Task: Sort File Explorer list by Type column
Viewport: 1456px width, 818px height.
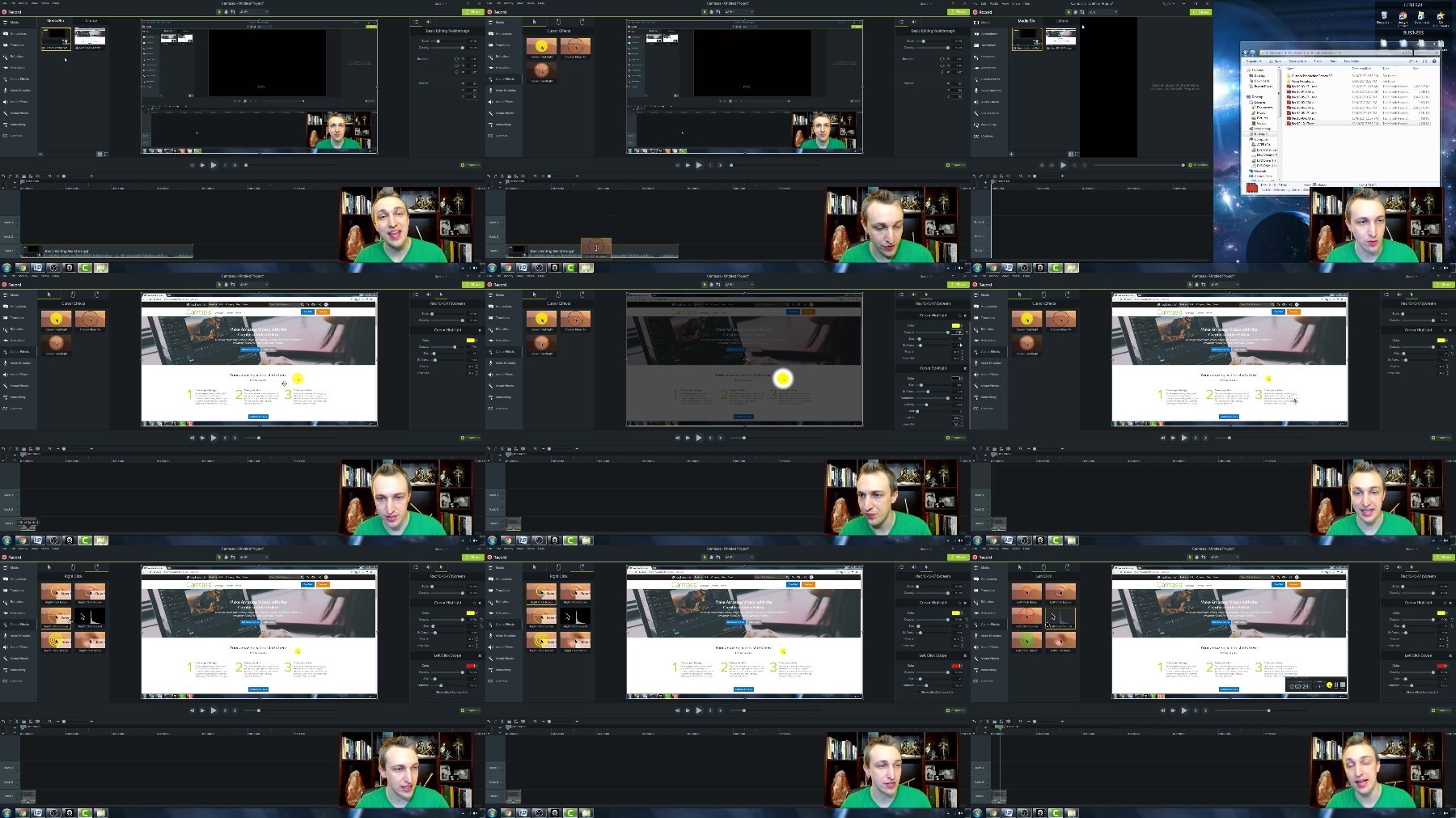Action: [x=1386, y=69]
